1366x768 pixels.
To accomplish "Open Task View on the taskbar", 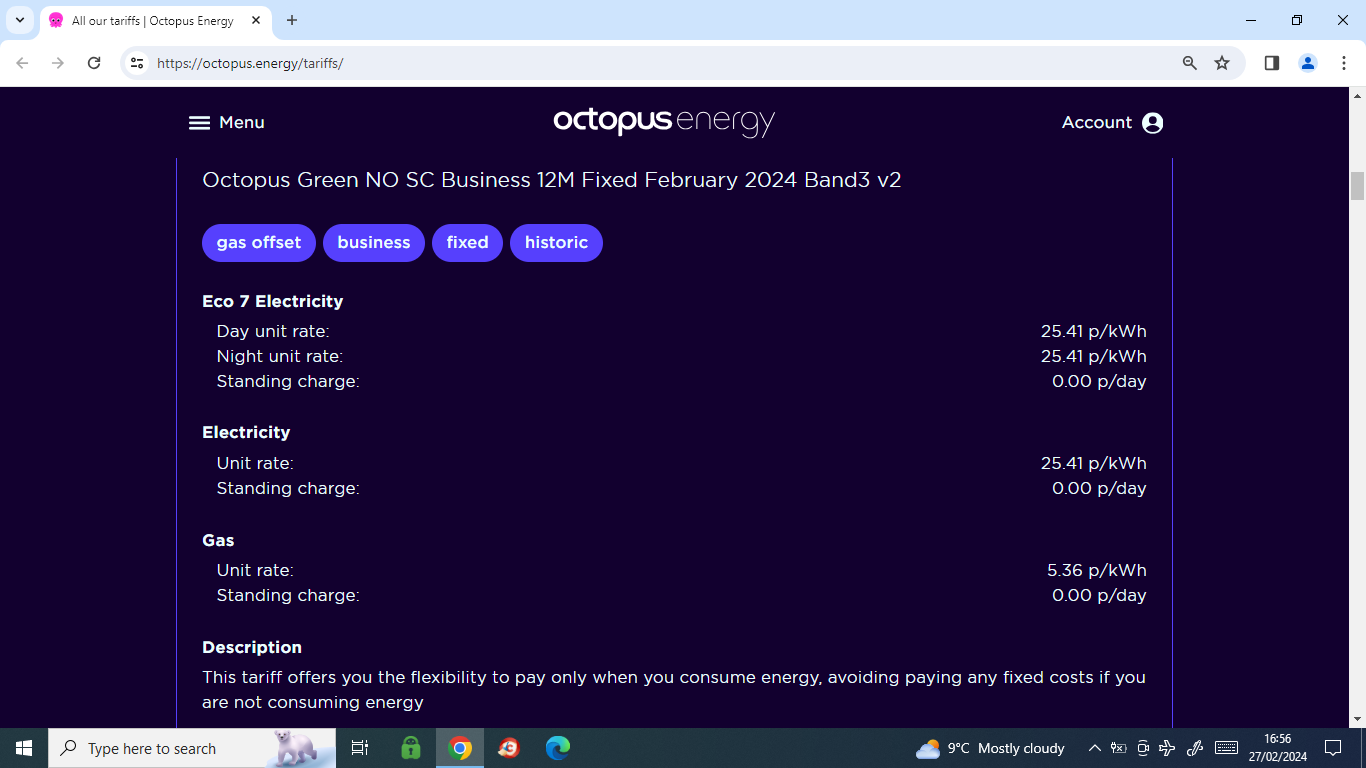I will click(360, 748).
